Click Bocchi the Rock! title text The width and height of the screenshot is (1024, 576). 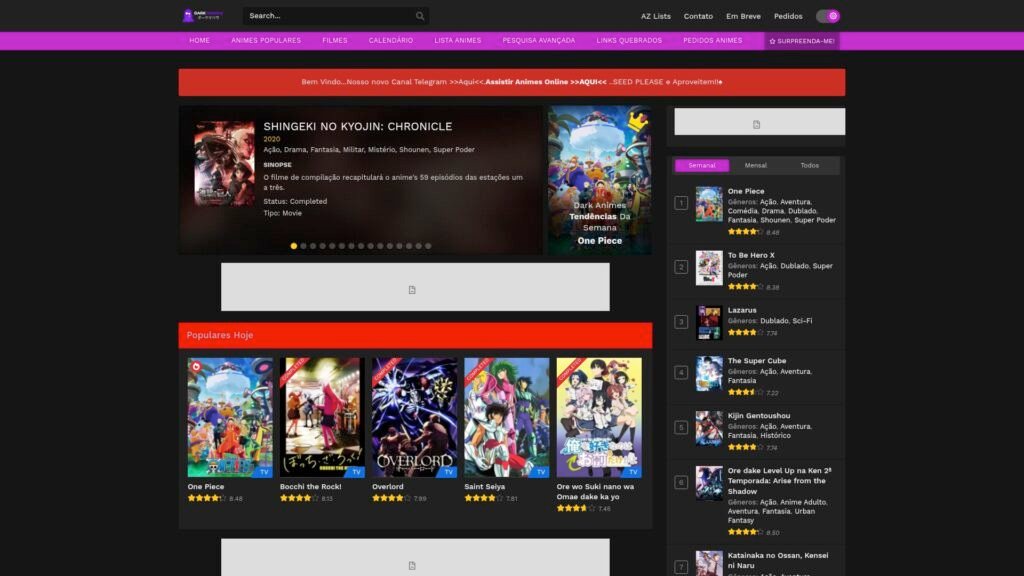coord(310,487)
